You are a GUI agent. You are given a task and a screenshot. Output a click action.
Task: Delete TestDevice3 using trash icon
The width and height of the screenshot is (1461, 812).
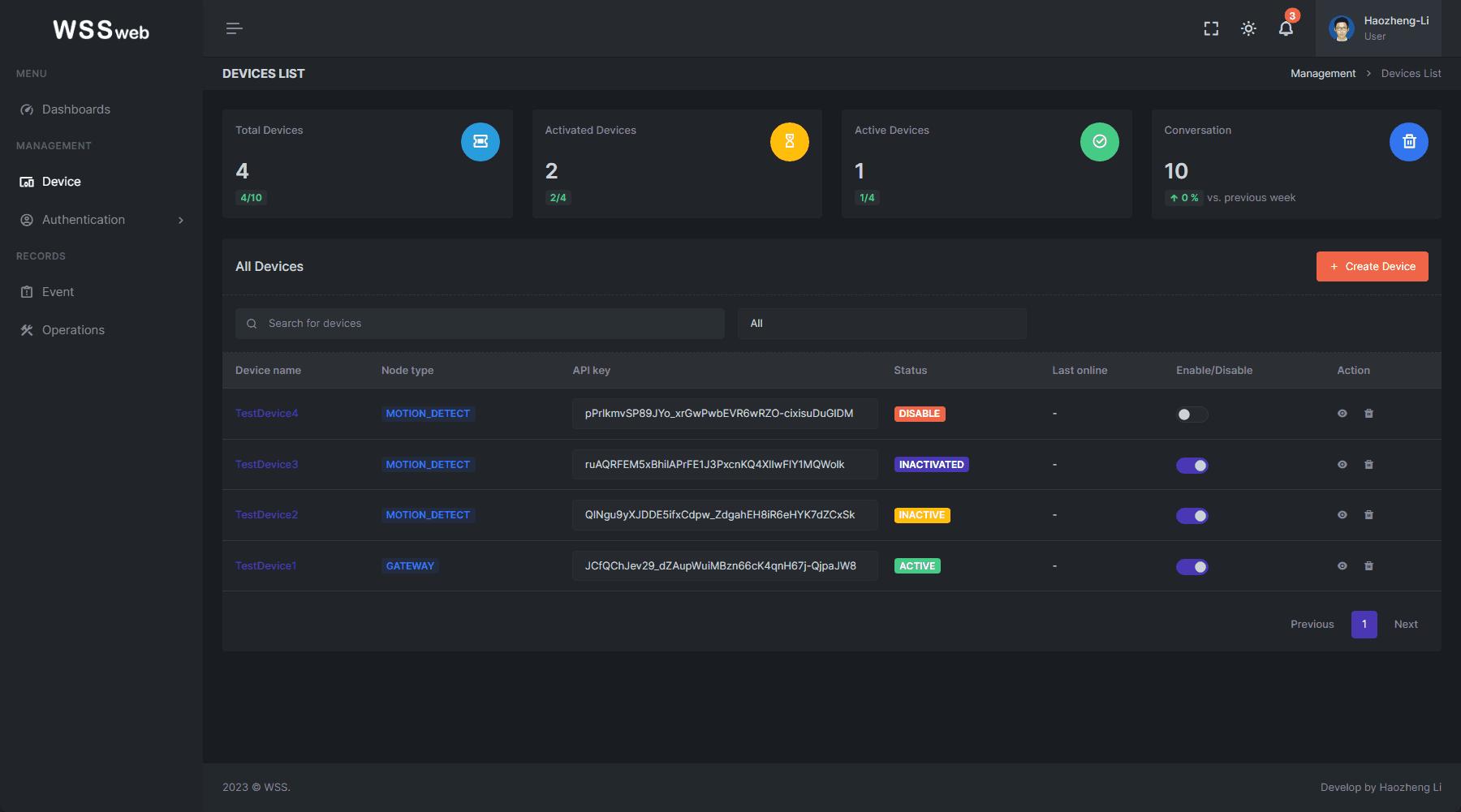1369,465
